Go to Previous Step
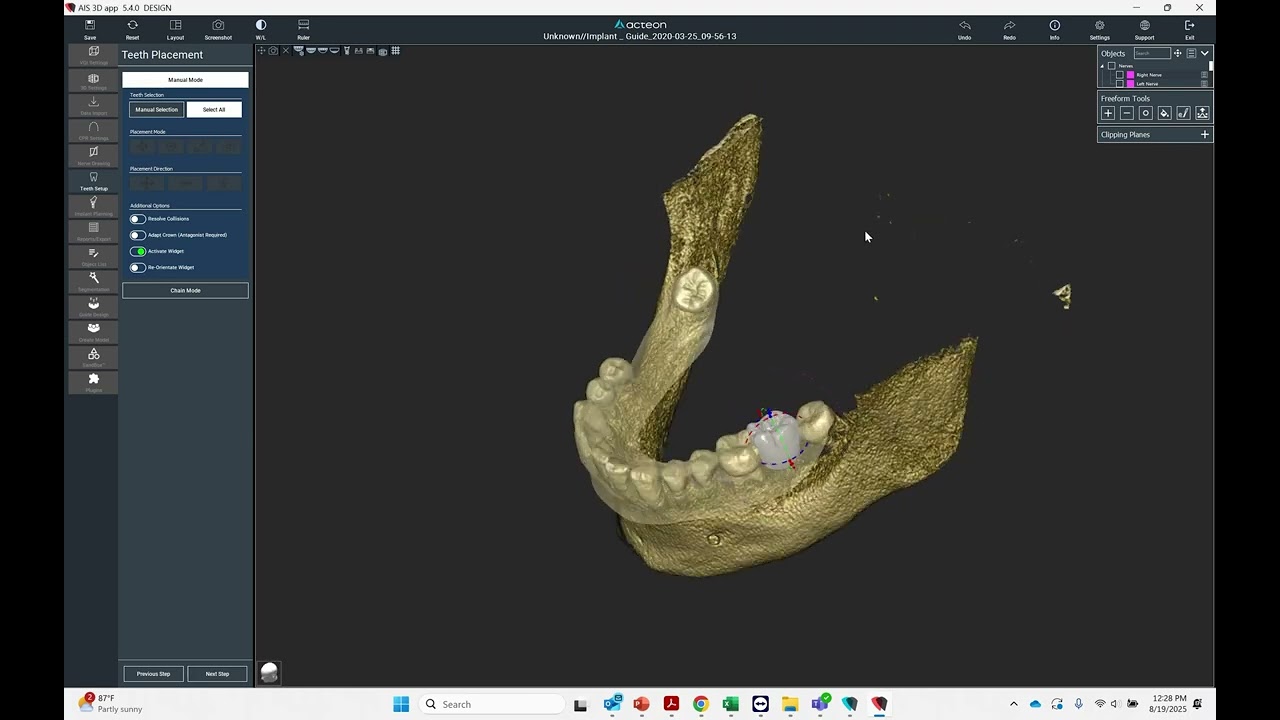This screenshot has width=1280, height=720. pos(154,674)
